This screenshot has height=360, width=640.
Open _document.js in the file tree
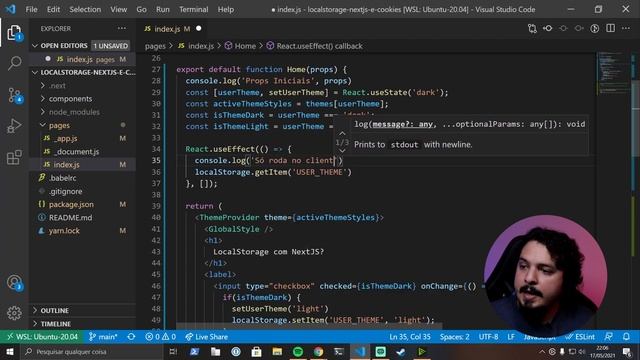77,151
